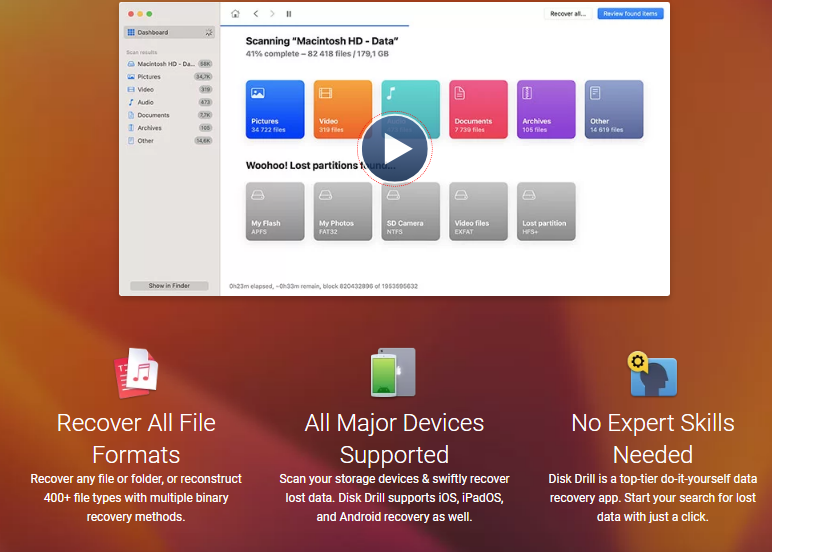Click the Show in Finder button
Viewport: 819px width, 552px height.
click(x=169, y=286)
